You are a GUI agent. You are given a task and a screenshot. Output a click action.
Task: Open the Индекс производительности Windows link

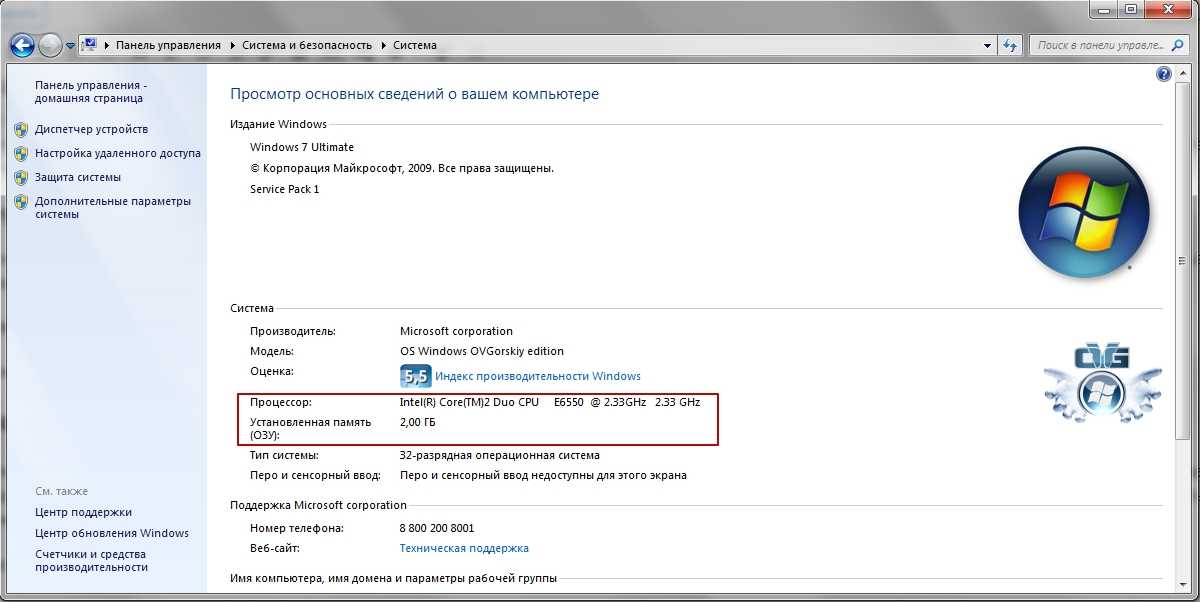537,376
